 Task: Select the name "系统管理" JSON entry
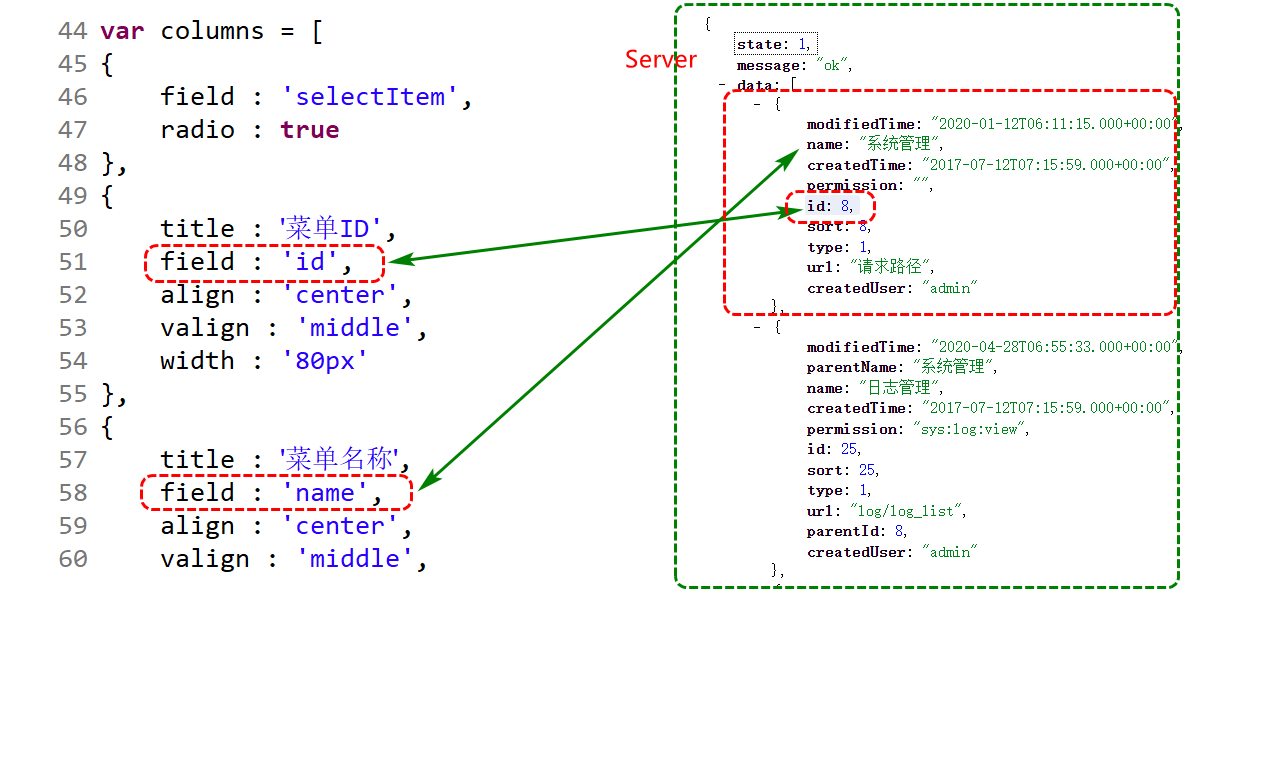[x=875, y=144]
